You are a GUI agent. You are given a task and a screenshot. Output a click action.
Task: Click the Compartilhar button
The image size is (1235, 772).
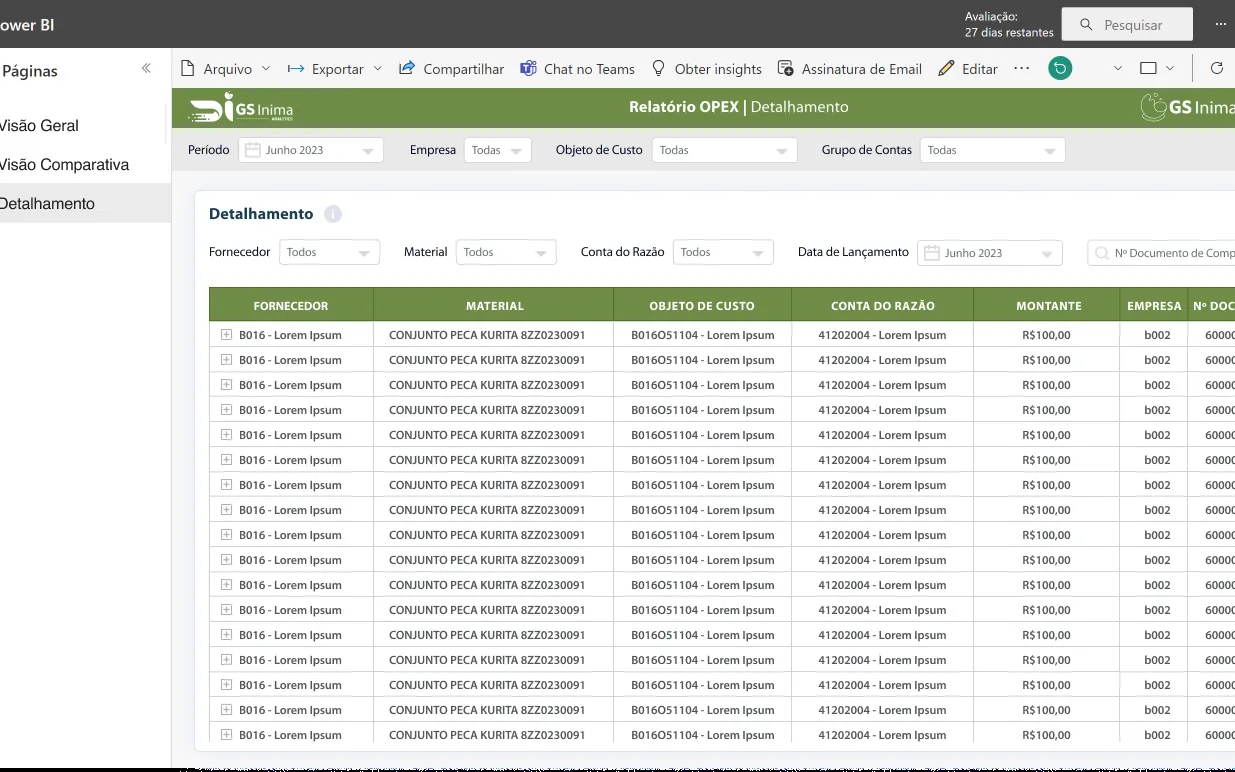pyautogui.click(x=451, y=69)
